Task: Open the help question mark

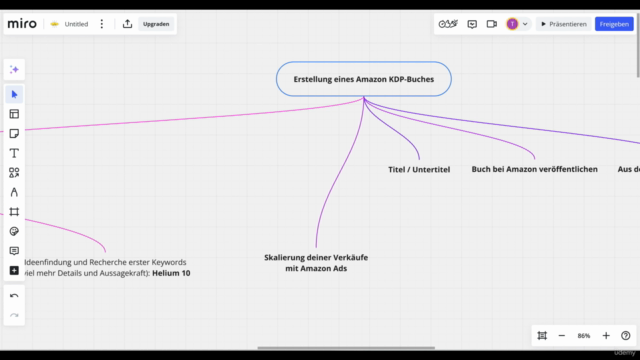Action: (x=626, y=336)
